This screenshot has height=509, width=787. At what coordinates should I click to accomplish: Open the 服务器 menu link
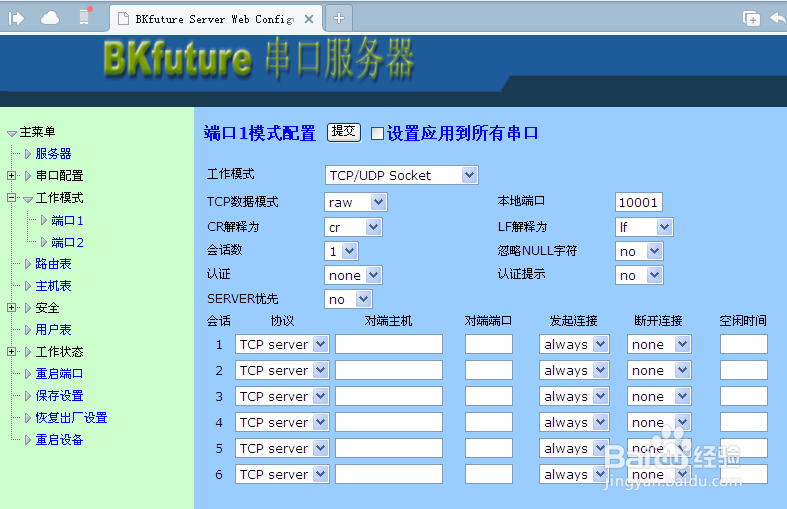53,154
